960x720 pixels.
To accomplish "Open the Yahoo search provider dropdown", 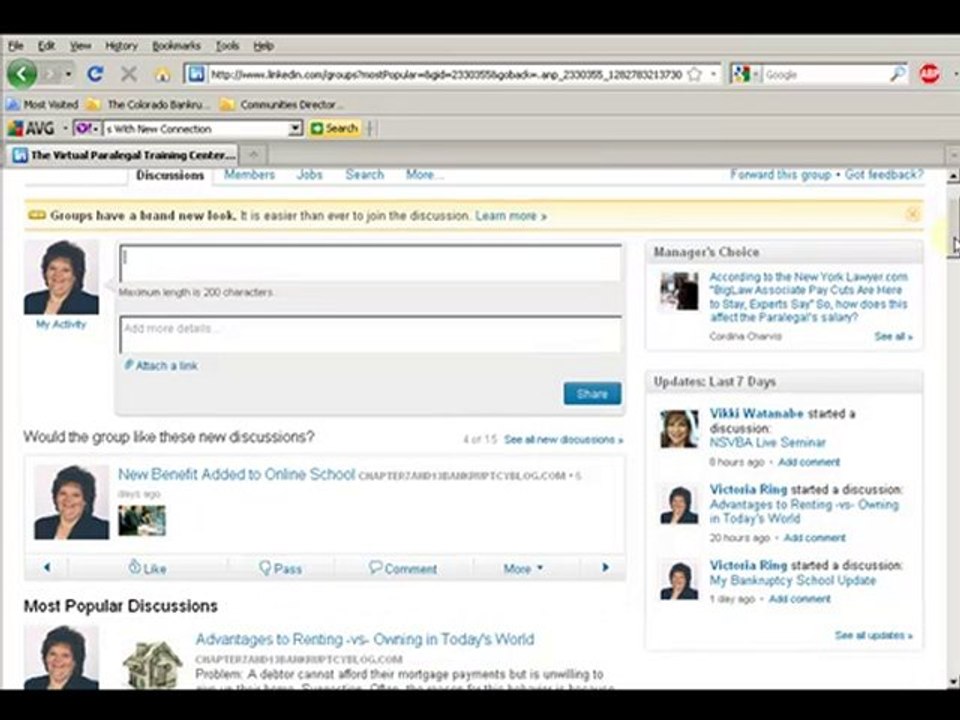I will 96,129.
